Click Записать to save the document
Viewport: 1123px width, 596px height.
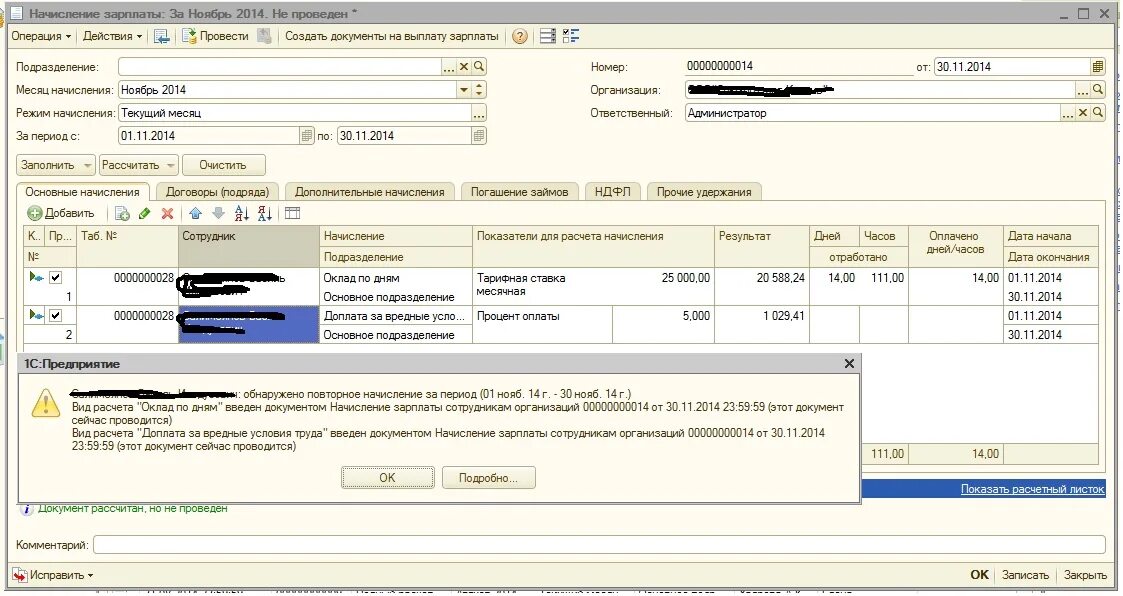[1025, 575]
